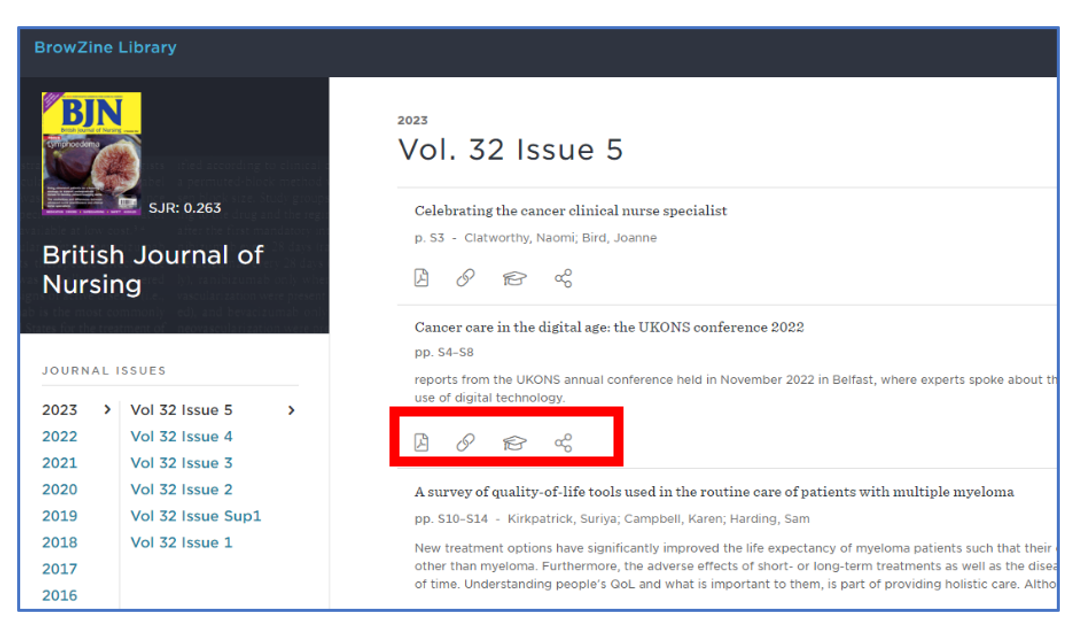The height and width of the screenshot is (634, 1082).
Task: Open article link for Celebrating the cancer clinical nurse specialist
Action: (x=466, y=278)
